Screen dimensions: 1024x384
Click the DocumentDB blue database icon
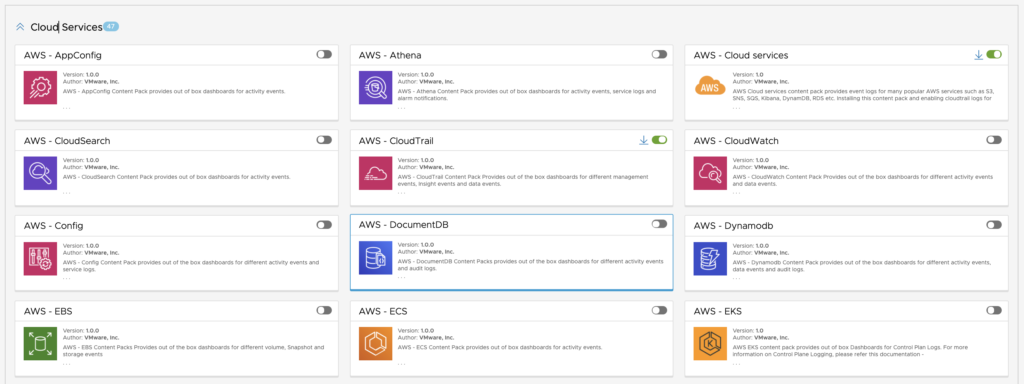pos(376,258)
